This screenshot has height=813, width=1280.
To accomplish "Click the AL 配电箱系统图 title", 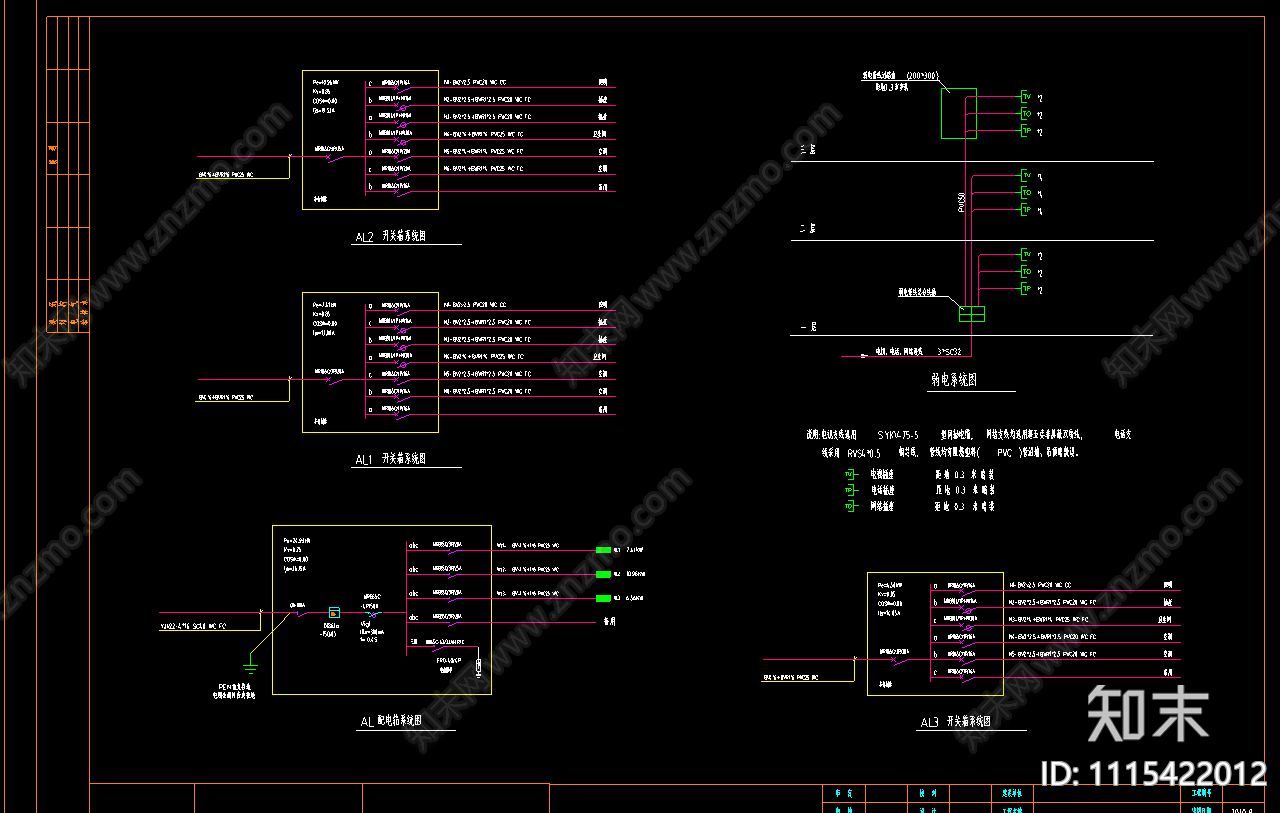I will click(x=391, y=721).
